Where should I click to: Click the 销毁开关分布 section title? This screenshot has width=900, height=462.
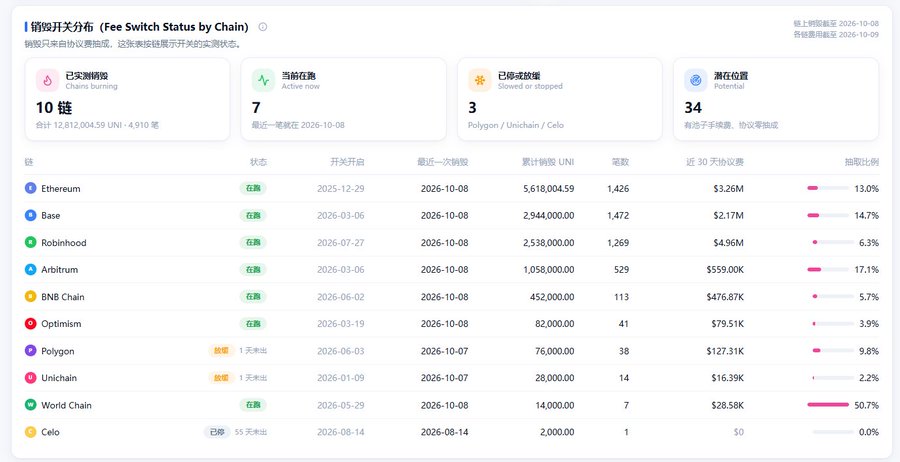[140, 26]
